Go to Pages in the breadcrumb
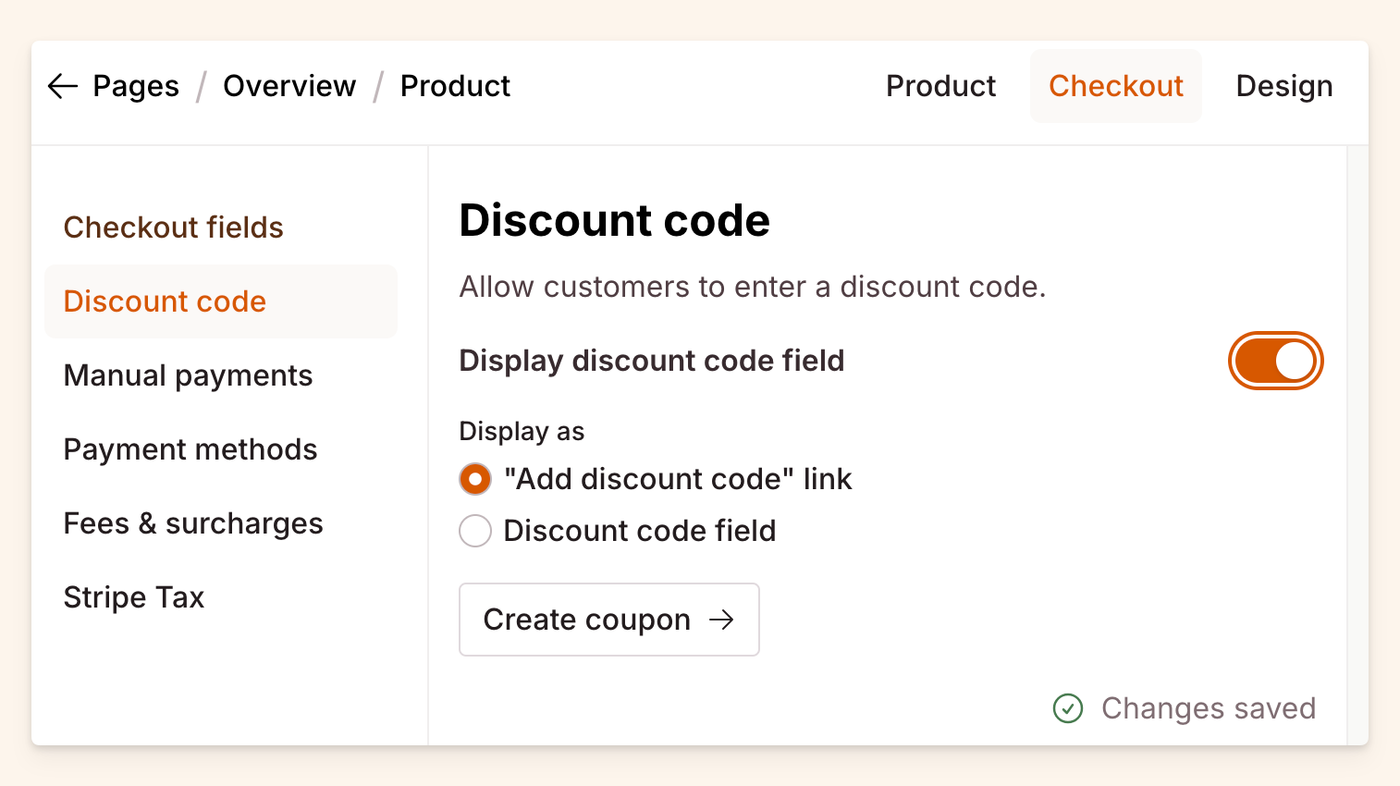1400x786 pixels. (136, 87)
